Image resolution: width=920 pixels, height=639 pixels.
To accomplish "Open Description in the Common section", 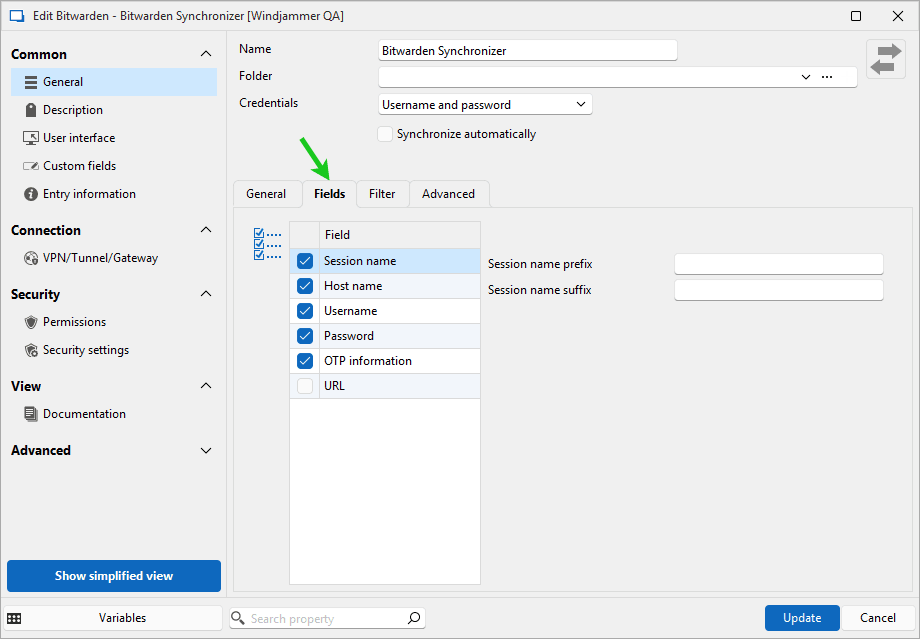I will [x=72, y=110].
